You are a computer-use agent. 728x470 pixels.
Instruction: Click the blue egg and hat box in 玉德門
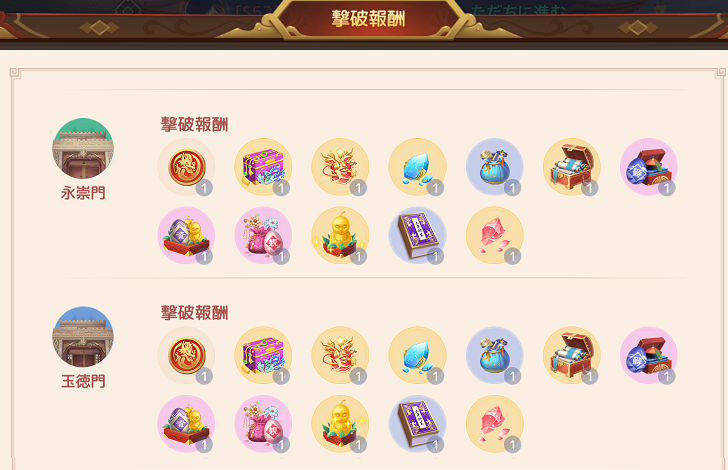coord(649,355)
